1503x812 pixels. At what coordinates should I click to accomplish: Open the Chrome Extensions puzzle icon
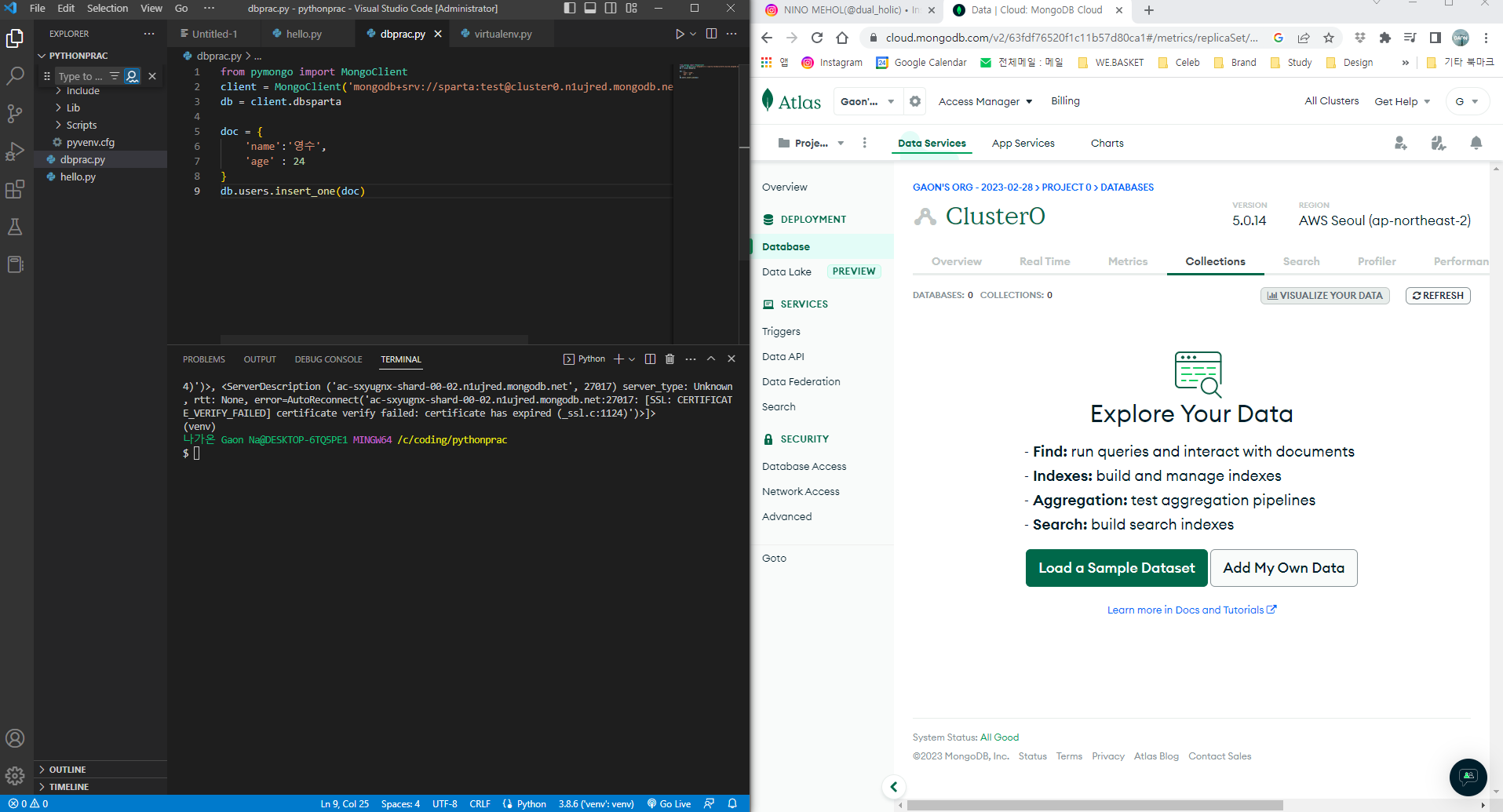click(x=1384, y=38)
